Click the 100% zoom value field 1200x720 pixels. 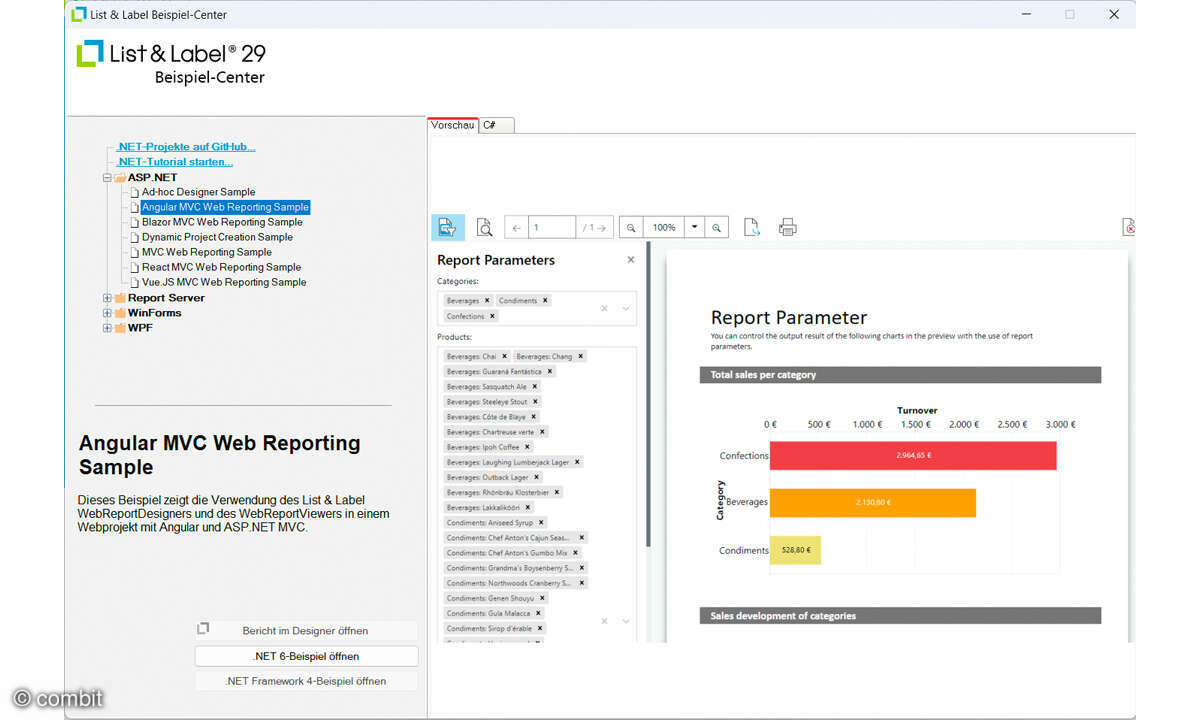click(664, 228)
